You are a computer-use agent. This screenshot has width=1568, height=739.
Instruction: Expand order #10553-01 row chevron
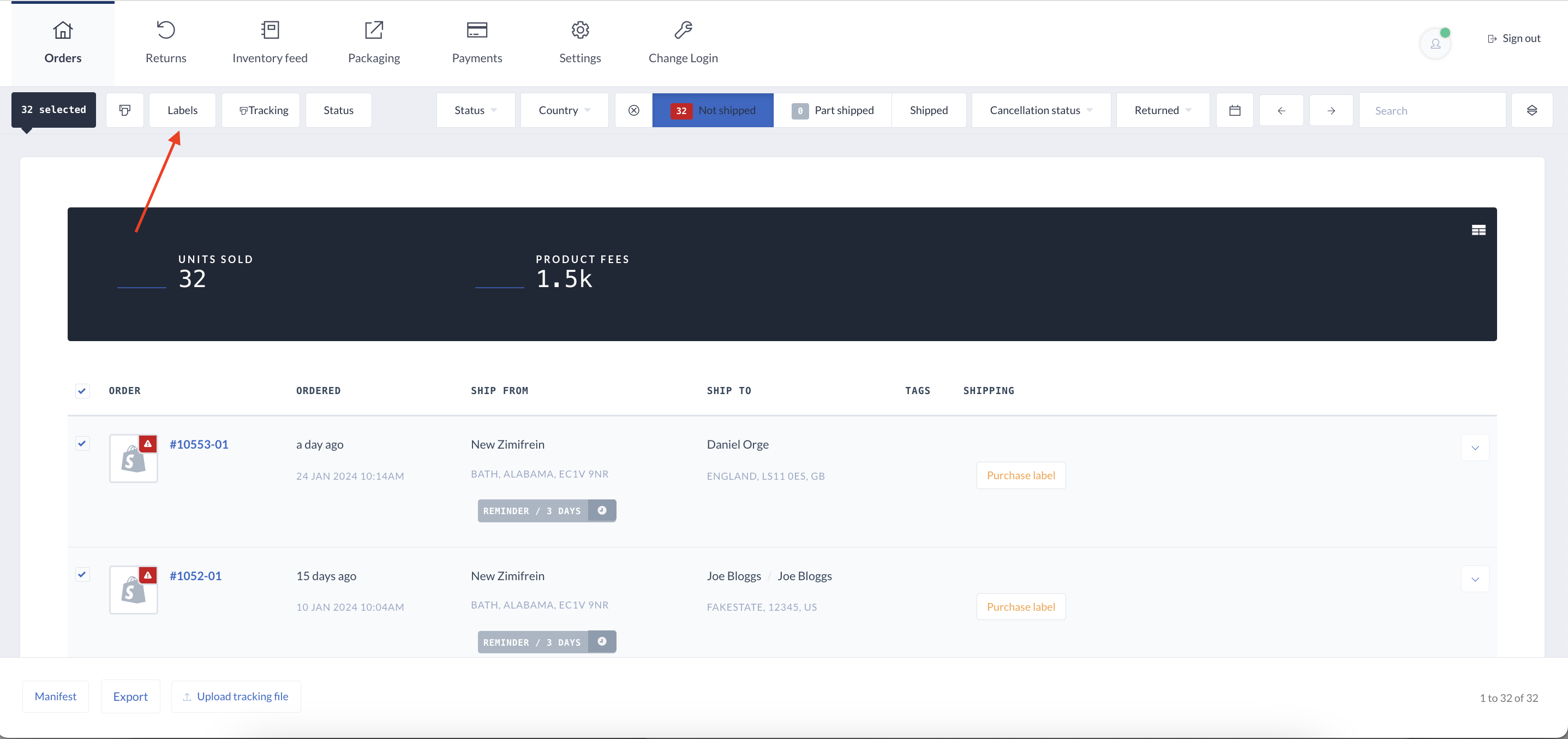pos(1475,448)
